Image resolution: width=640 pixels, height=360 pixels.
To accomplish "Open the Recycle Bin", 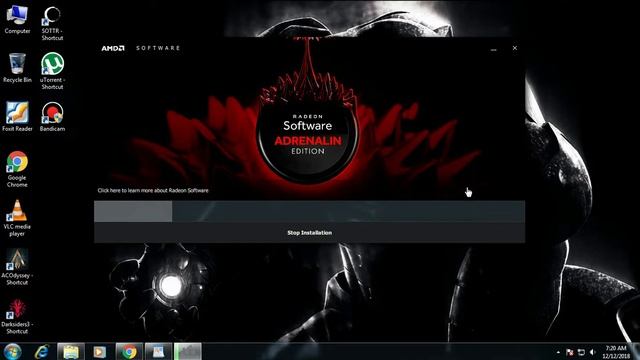I will pyautogui.click(x=17, y=68).
